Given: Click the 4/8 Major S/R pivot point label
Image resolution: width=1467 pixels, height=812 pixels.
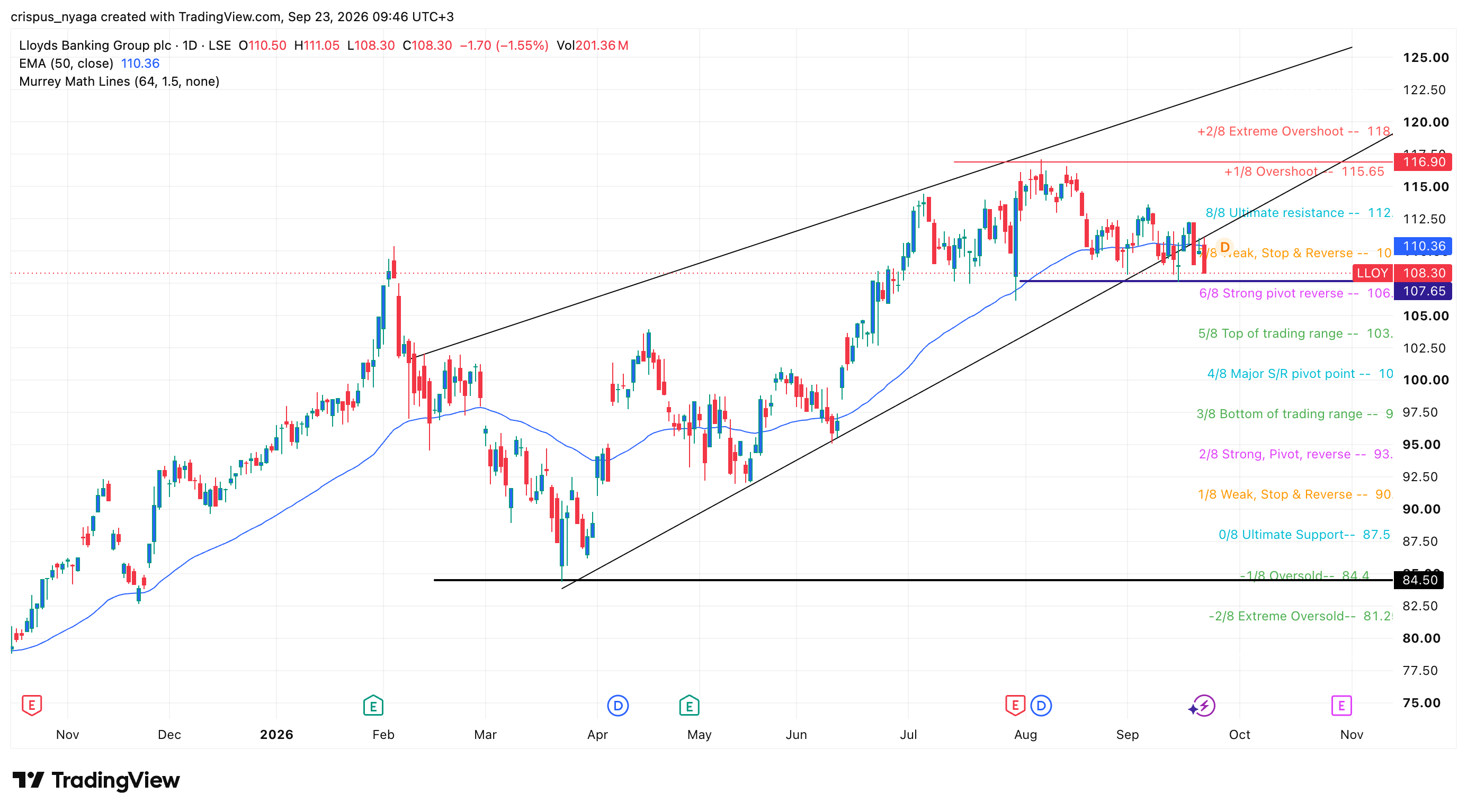Looking at the screenshot, I should 1300,374.
